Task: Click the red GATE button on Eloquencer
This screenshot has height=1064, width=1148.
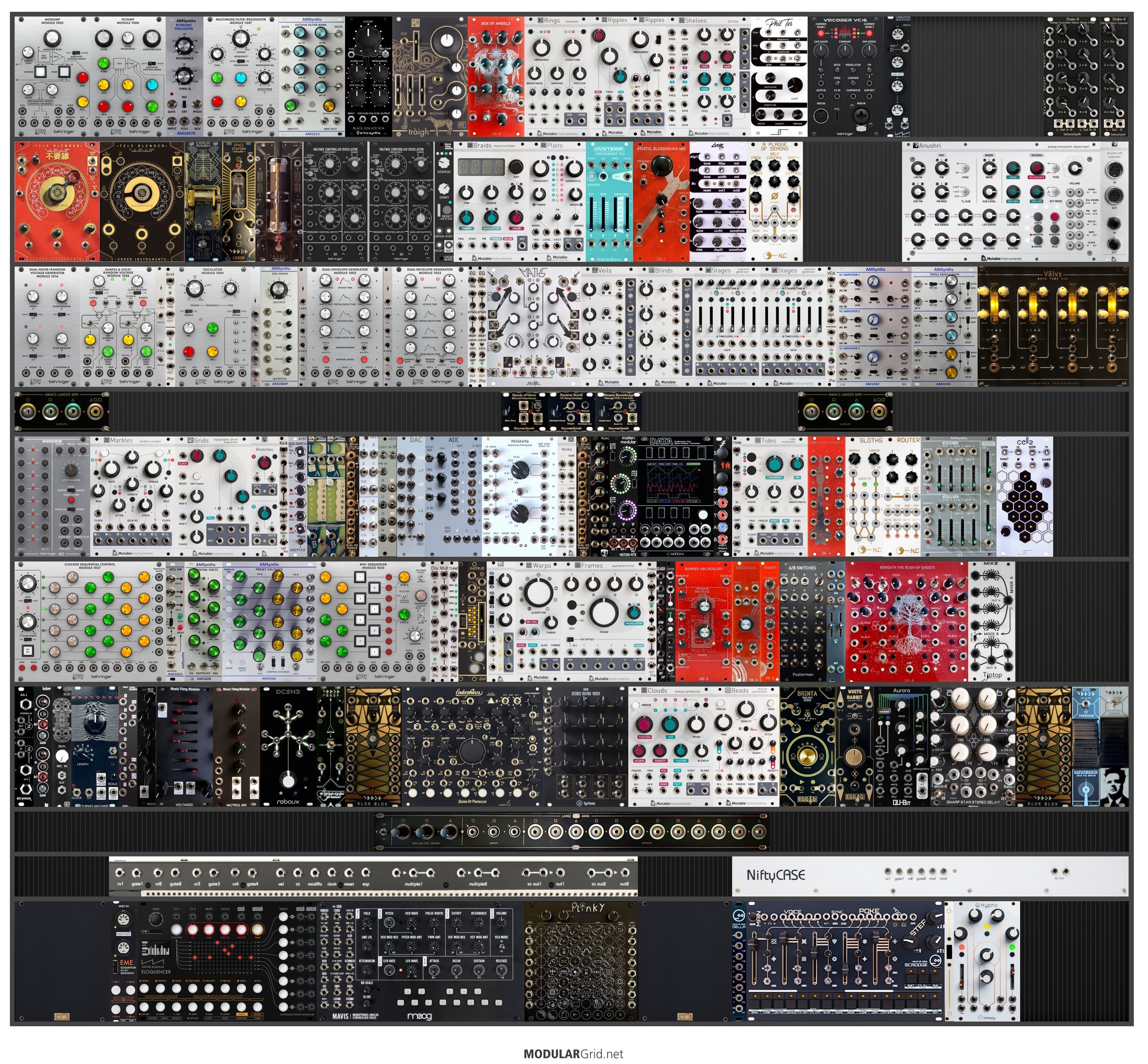Action: tap(209, 930)
